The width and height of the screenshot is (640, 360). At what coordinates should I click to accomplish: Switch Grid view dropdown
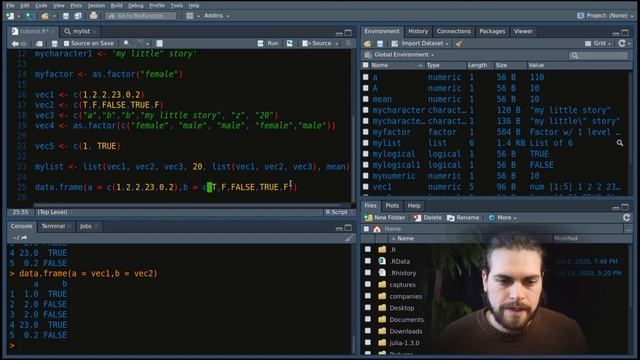(598, 43)
